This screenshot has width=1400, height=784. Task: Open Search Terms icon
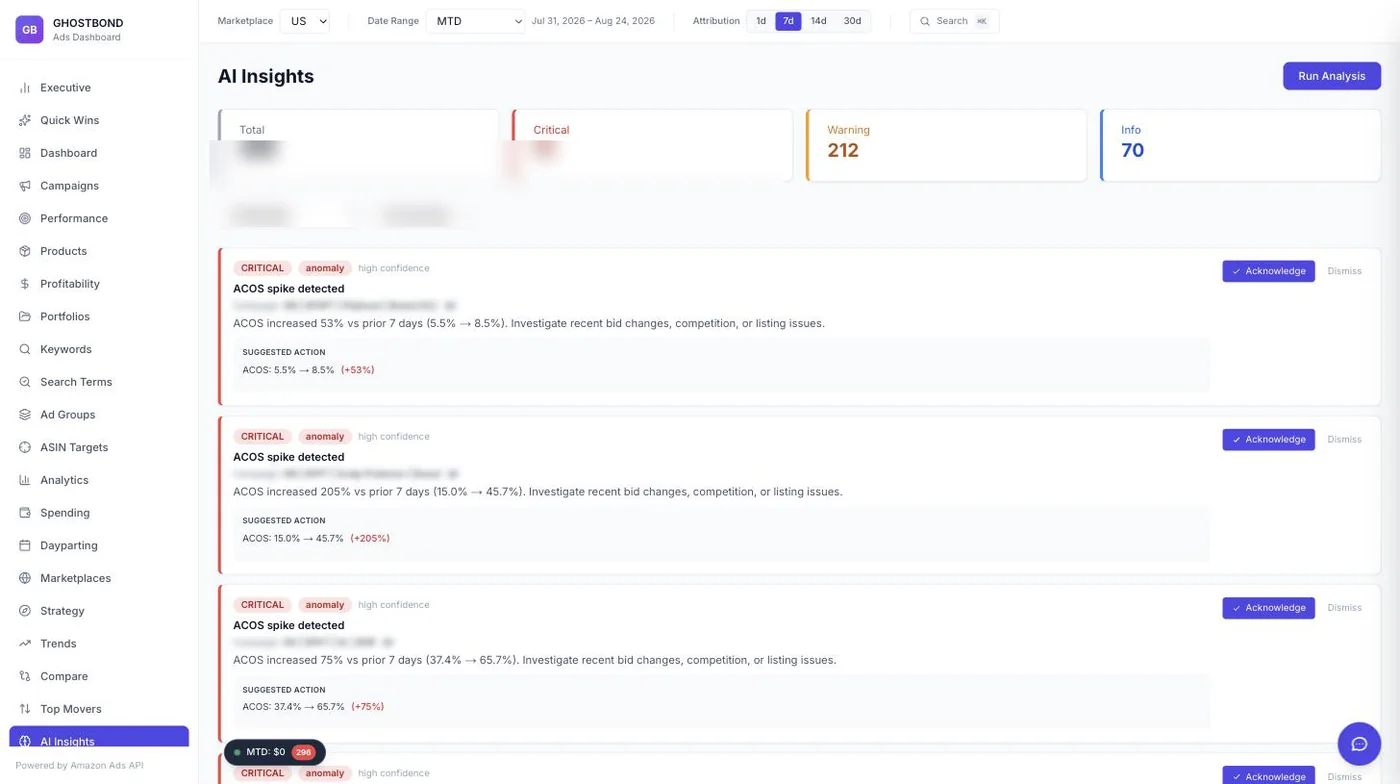click(25, 382)
